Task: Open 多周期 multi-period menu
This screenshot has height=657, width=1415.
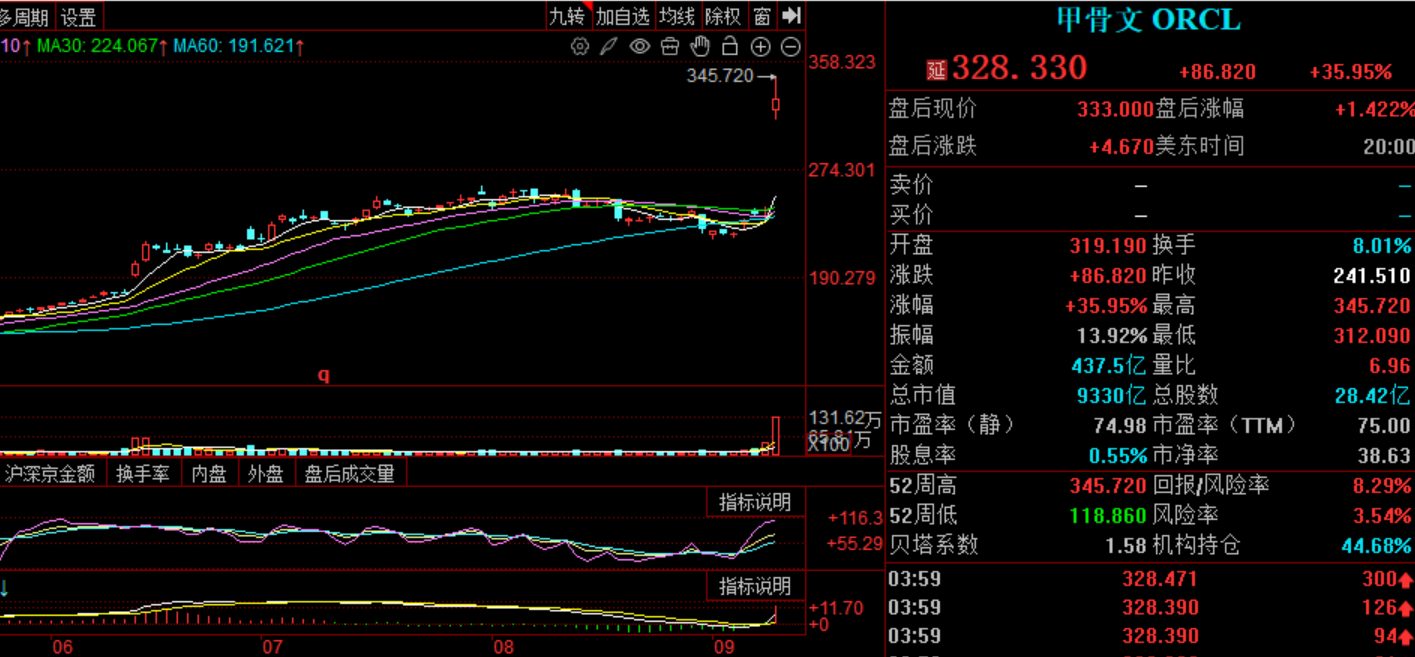Action: coord(25,16)
